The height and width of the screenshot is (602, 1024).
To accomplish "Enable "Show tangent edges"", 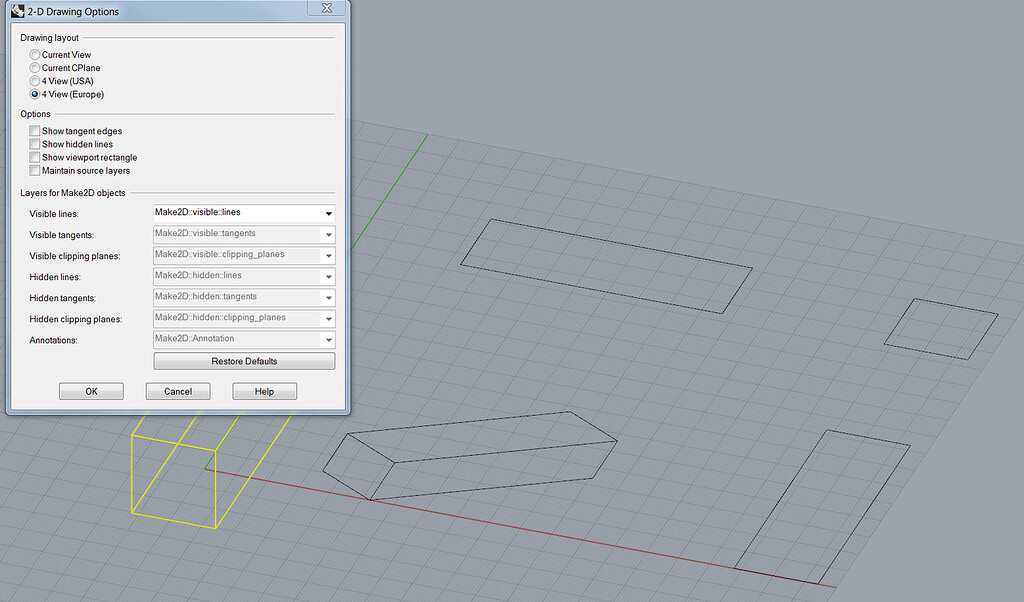I will tap(35, 131).
